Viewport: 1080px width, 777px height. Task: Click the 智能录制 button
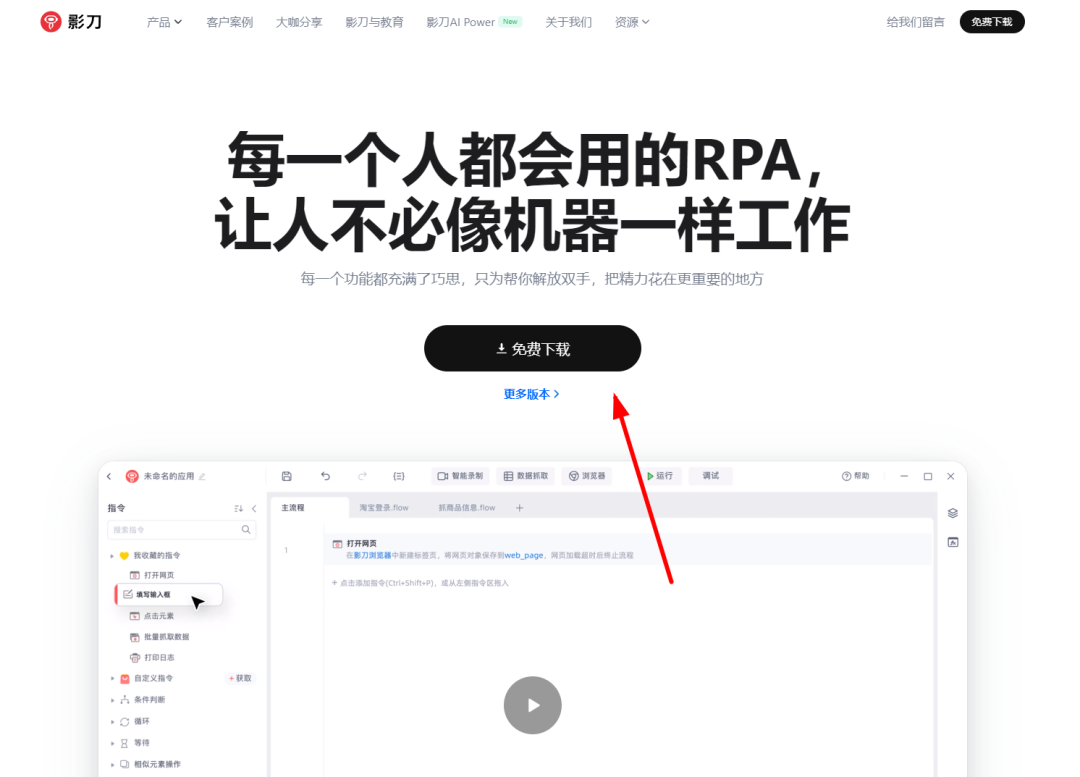pyautogui.click(x=460, y=476)
